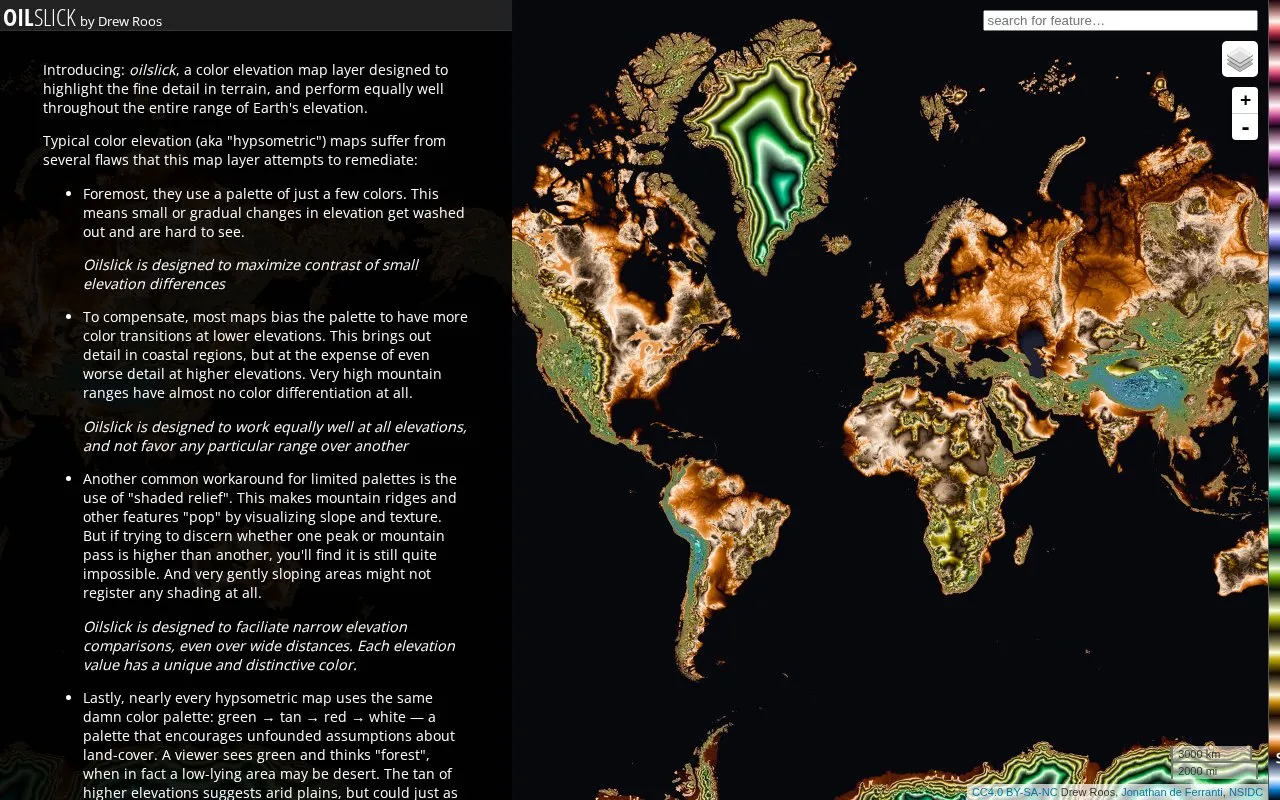Zoom in with the plus button
1280x800 pixels.
point(1245,100)
